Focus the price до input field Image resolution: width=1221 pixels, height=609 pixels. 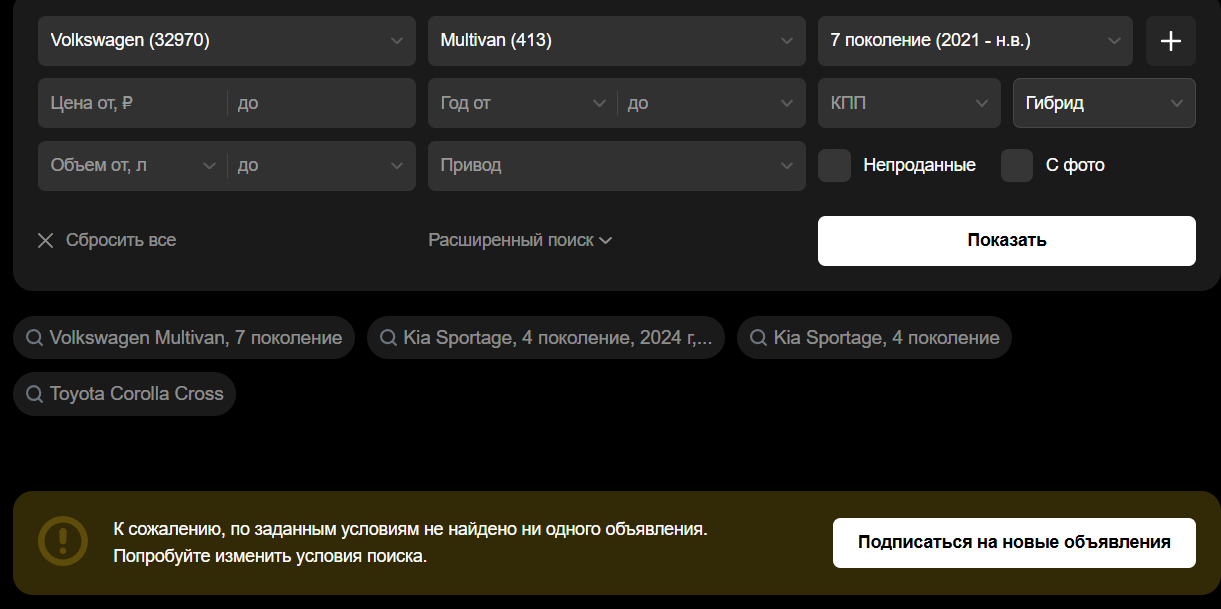tap(322, 103)
